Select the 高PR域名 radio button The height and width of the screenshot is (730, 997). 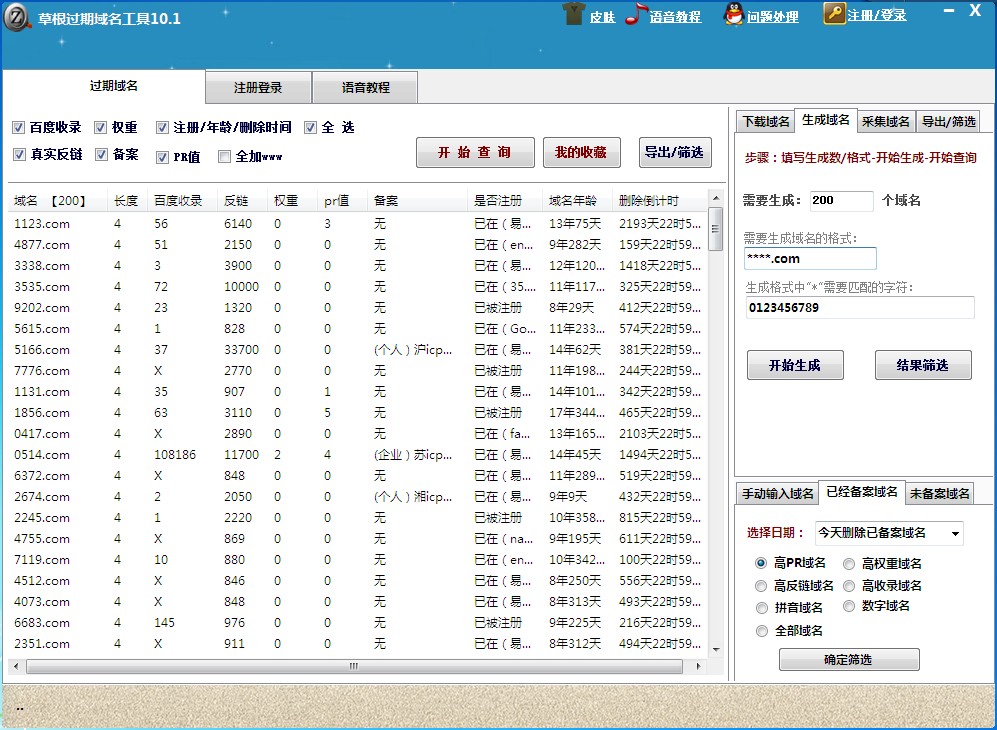(761, 563)
